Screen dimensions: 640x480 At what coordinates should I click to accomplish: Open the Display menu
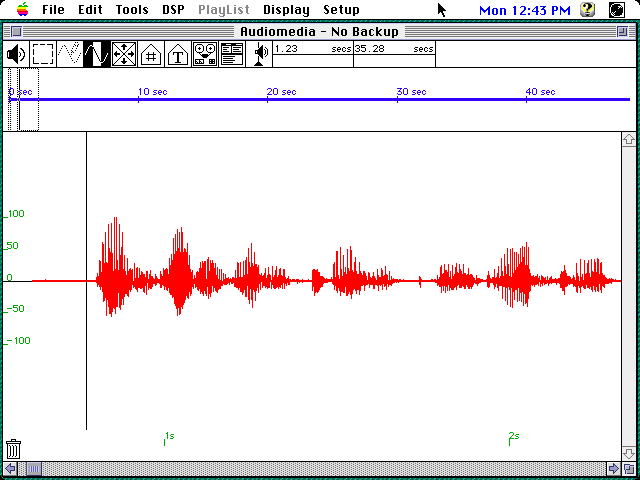(x=286, y=10)
